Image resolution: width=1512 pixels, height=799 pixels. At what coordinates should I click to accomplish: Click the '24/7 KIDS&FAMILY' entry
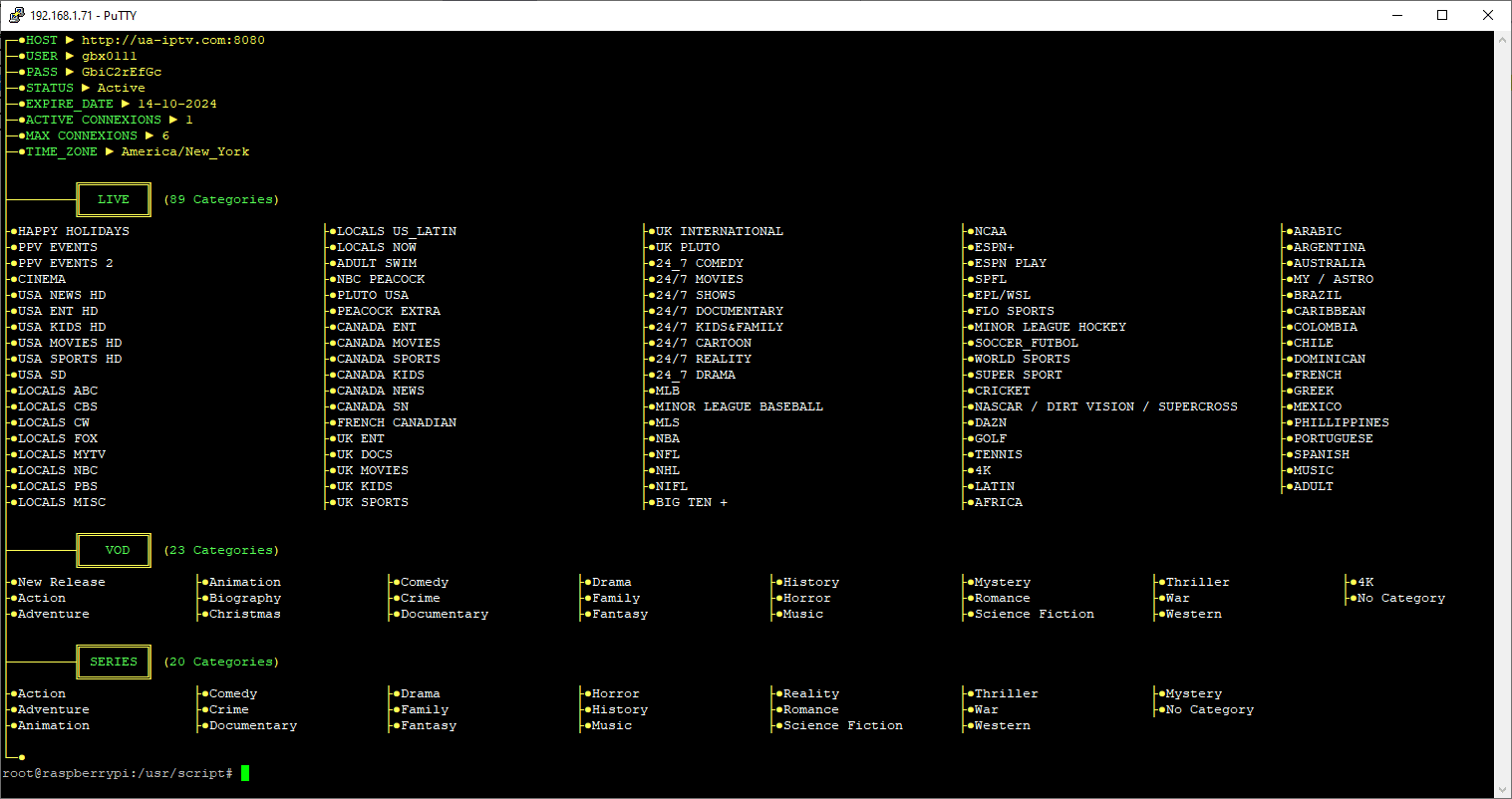tap(720, 327)
